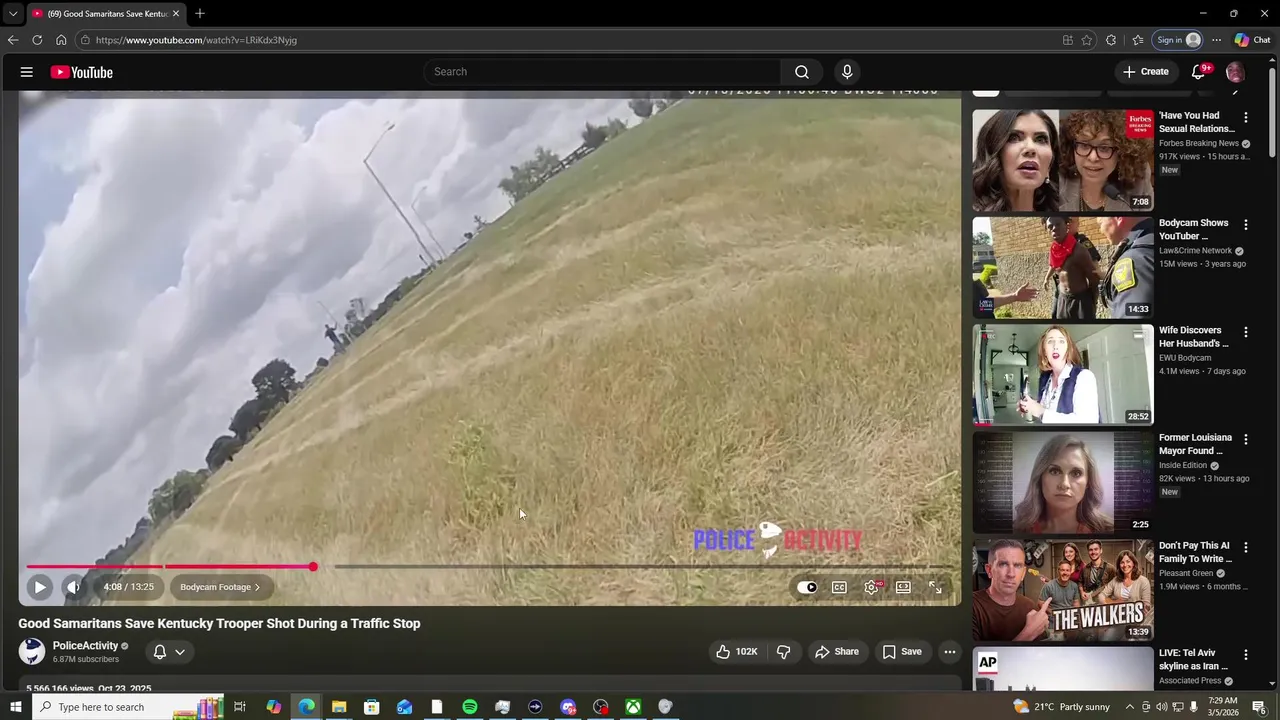Open File Explorer from the taskbar
Viewport: 1280px width, 720px height.
click(339, 707)
